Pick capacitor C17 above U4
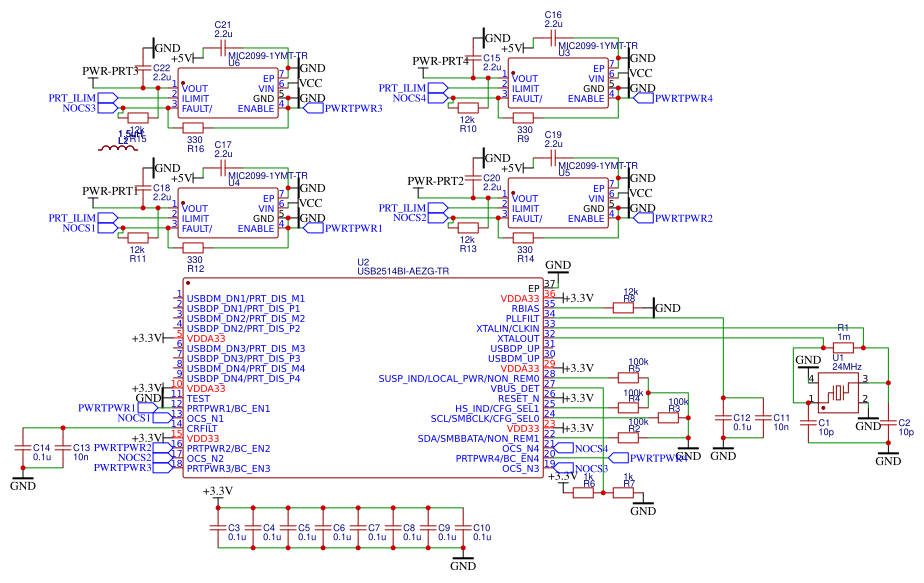 coord(223,169)
